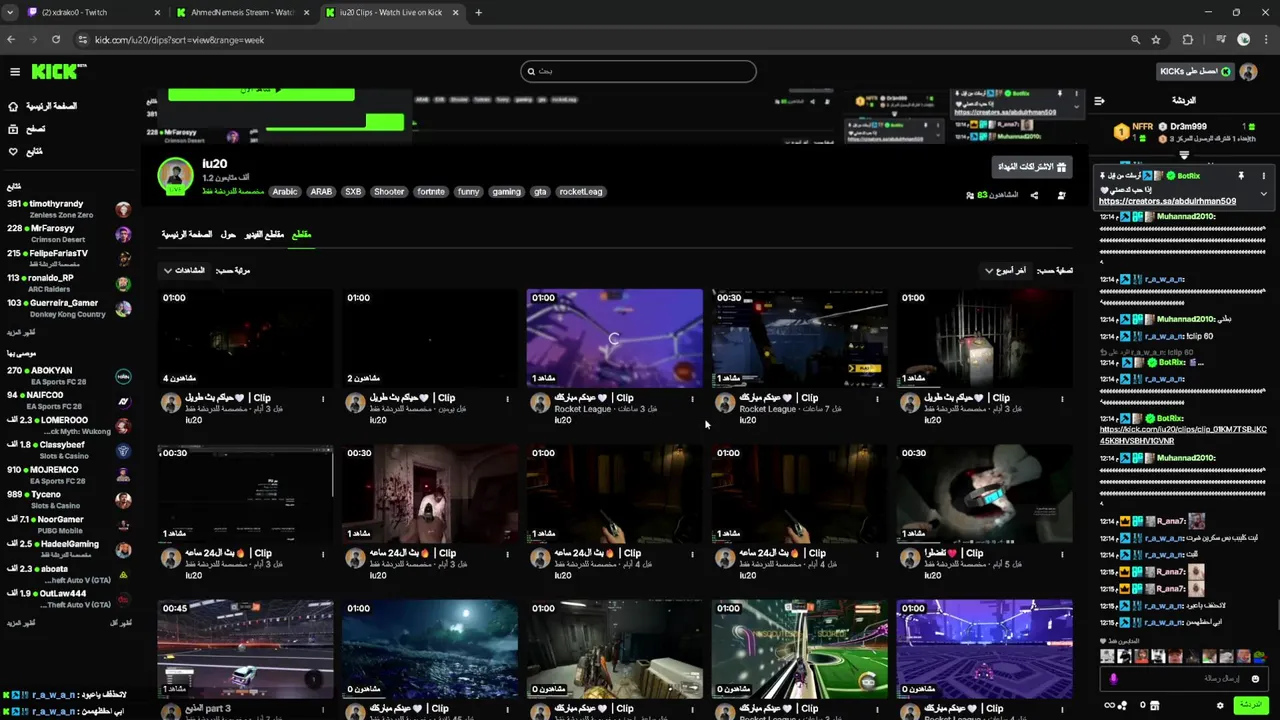This screenshot has width=1280, height=720.
Task: Select the gaming tag
Action: point(506,192)
